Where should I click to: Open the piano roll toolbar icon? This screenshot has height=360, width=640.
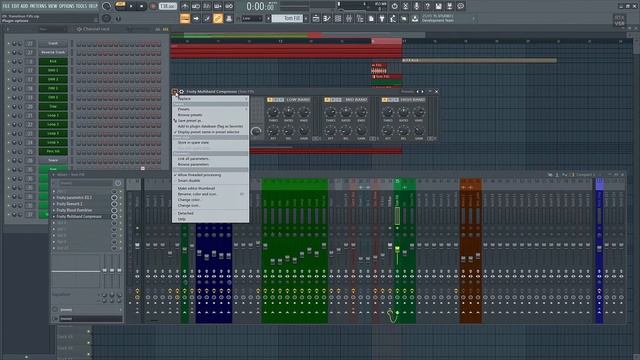327,18
